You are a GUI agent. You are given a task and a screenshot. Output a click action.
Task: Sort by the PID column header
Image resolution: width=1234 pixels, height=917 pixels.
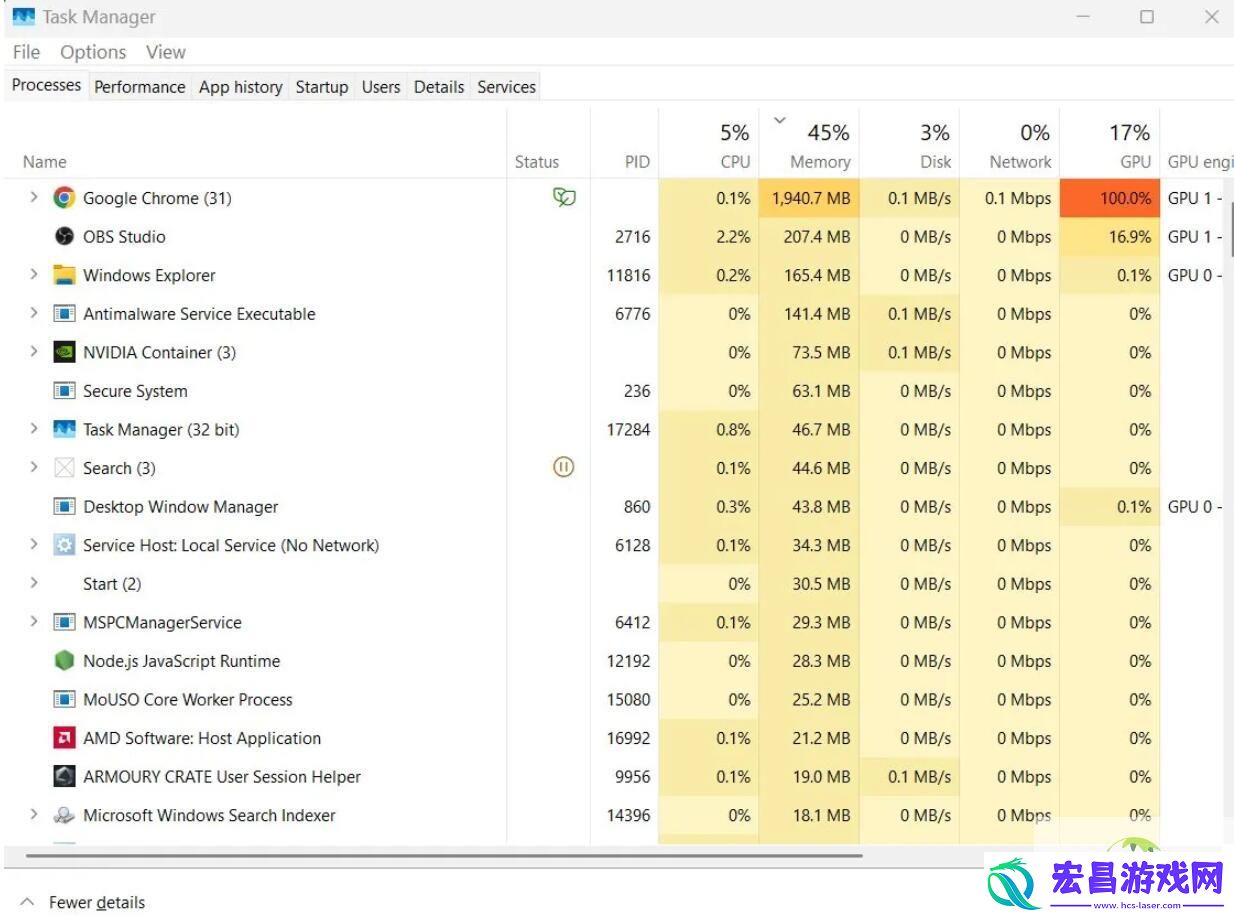click(624, 143)
